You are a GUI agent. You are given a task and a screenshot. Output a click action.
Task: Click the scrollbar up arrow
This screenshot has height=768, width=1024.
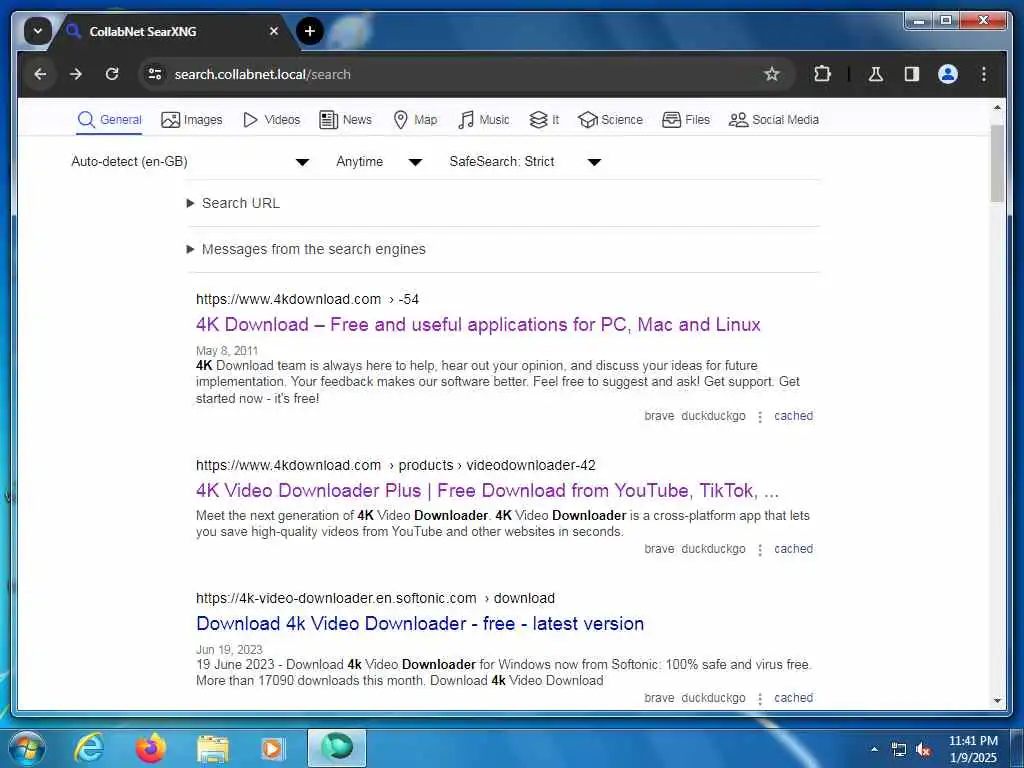tap(997, 107)
